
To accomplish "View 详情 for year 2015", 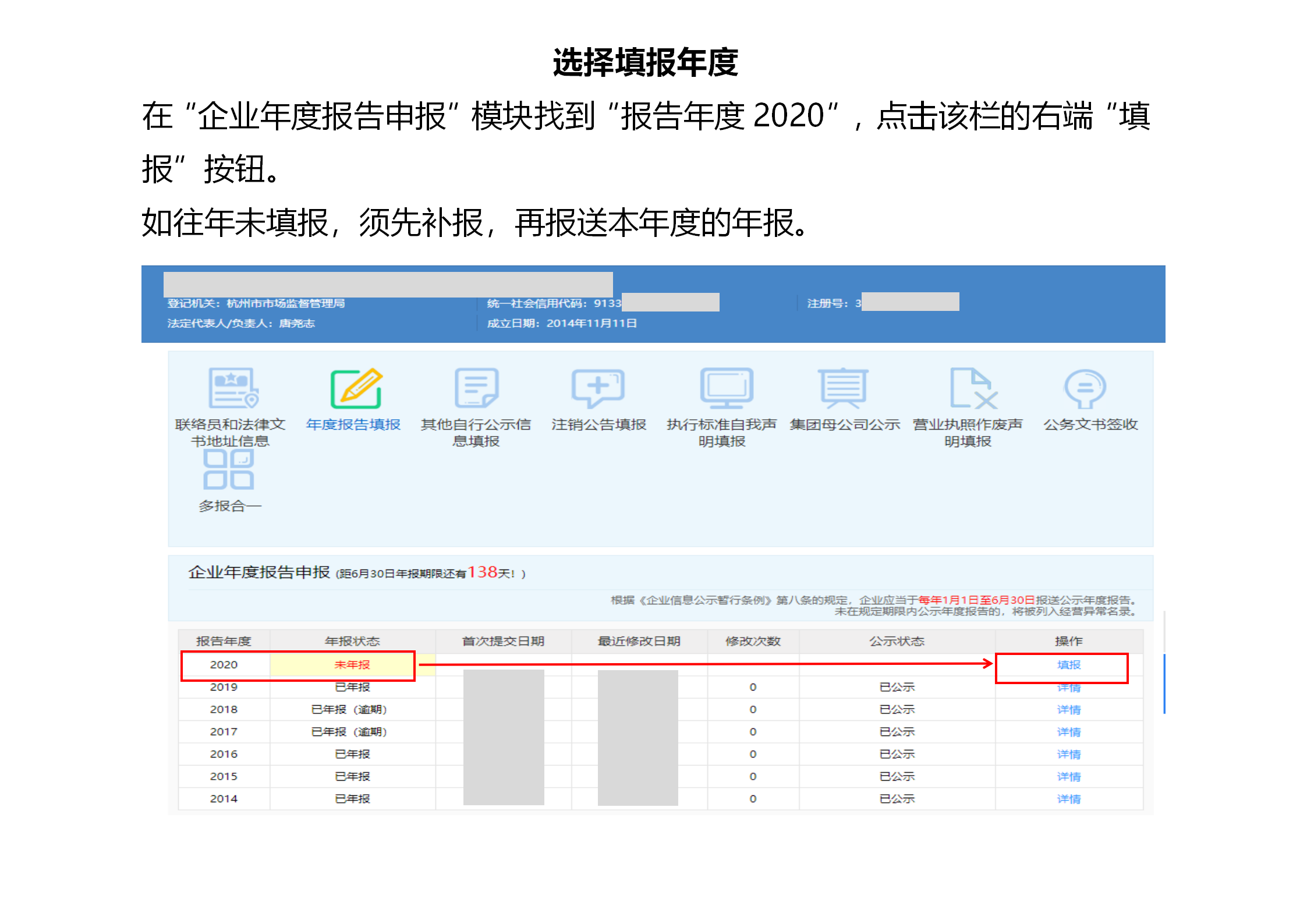I will 1068,776.
